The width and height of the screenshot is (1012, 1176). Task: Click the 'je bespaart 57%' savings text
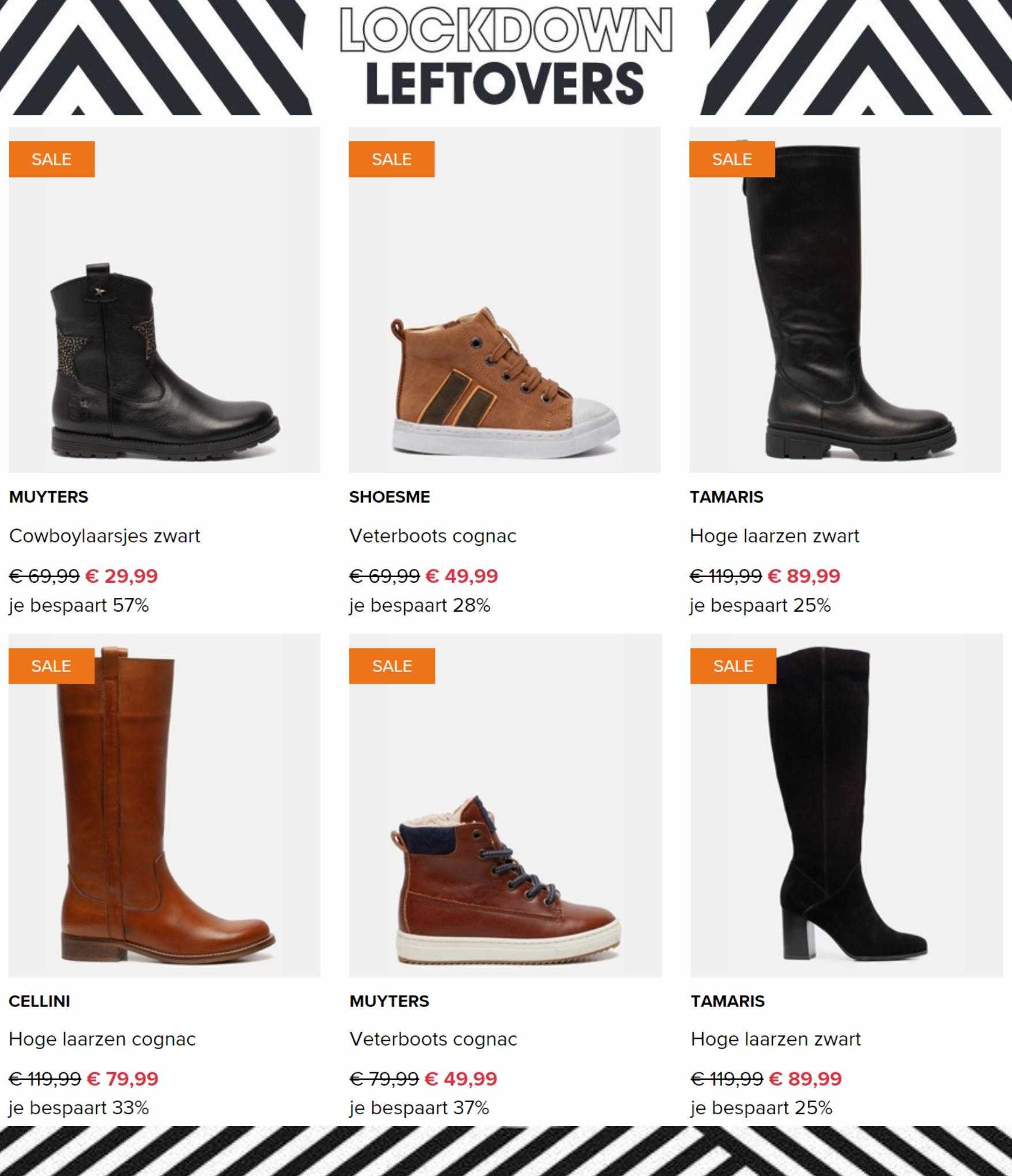pyautogui.click(x=79, y=606)
